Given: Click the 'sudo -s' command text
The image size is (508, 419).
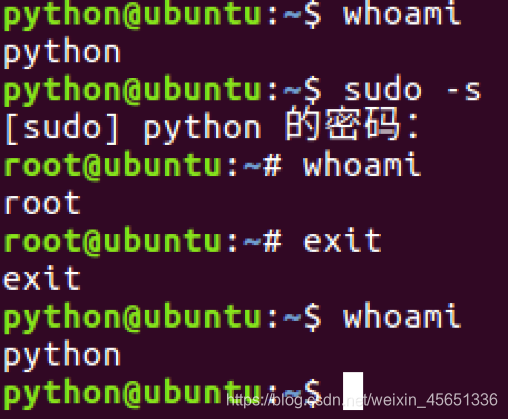Looking at the screenshot, I should [x=412, y=89].
